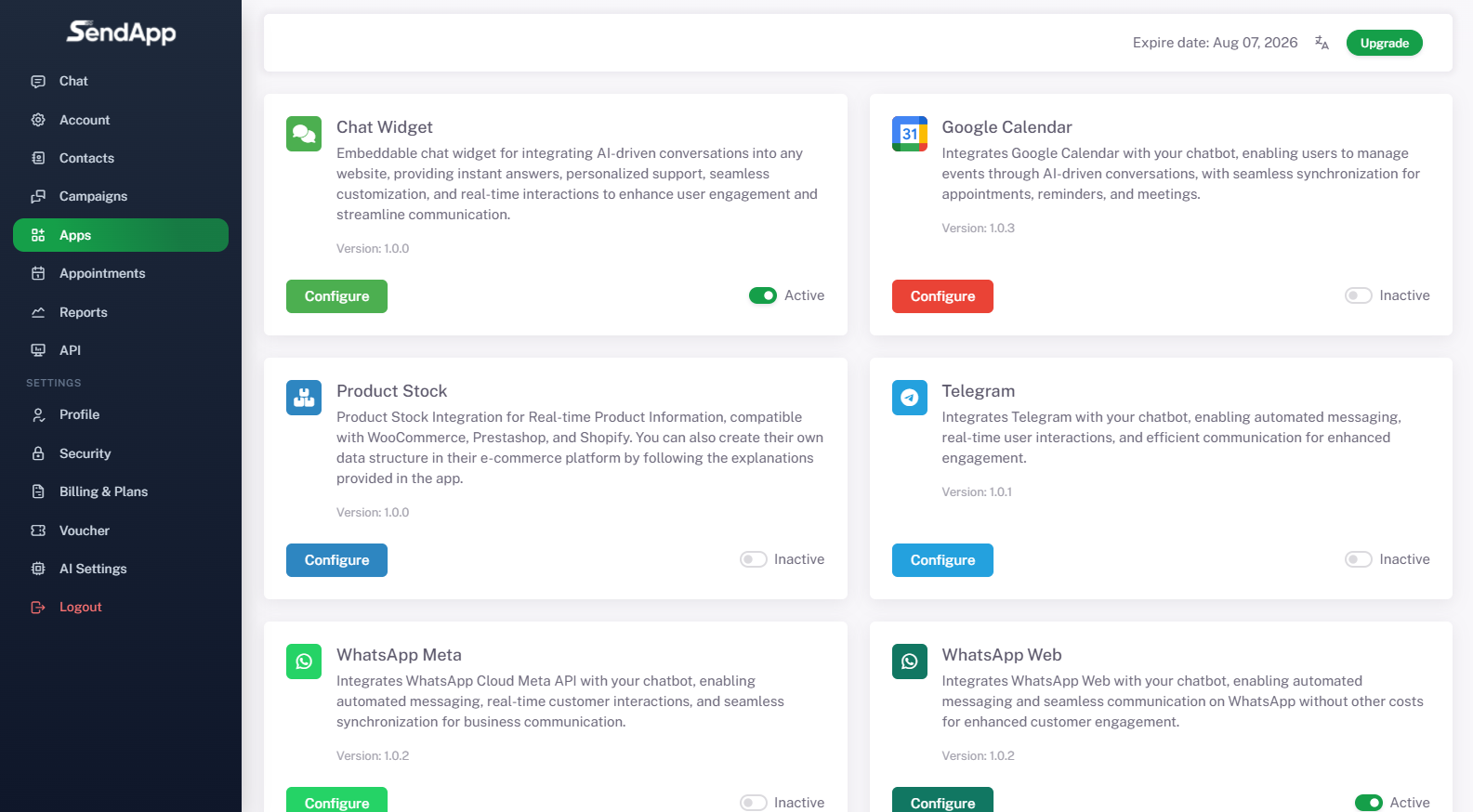1473x812 pixels.
Task: Click the Account gear icon
Action: pyautogui.click(x=38, y=120)
